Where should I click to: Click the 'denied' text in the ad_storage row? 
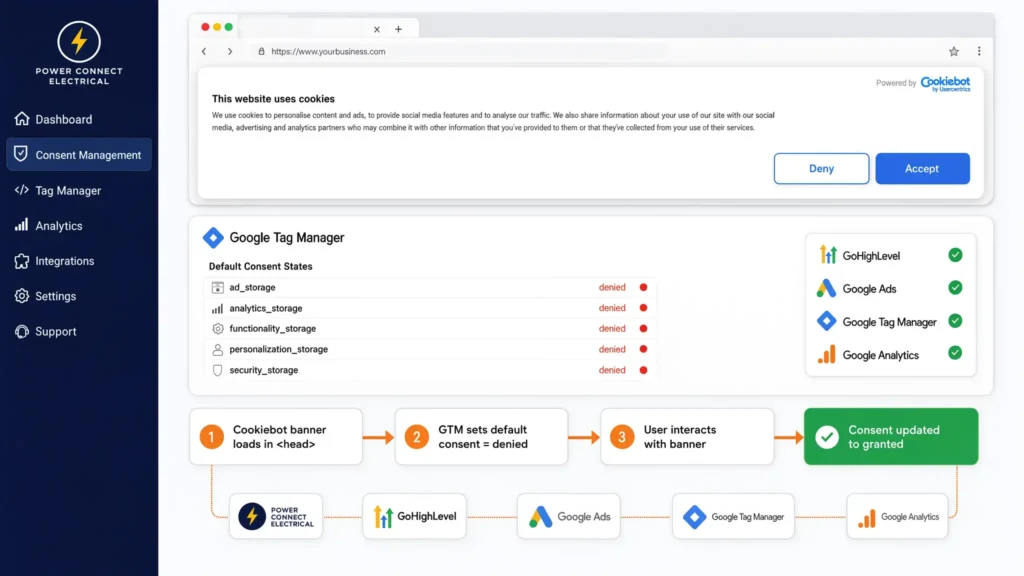612,287
